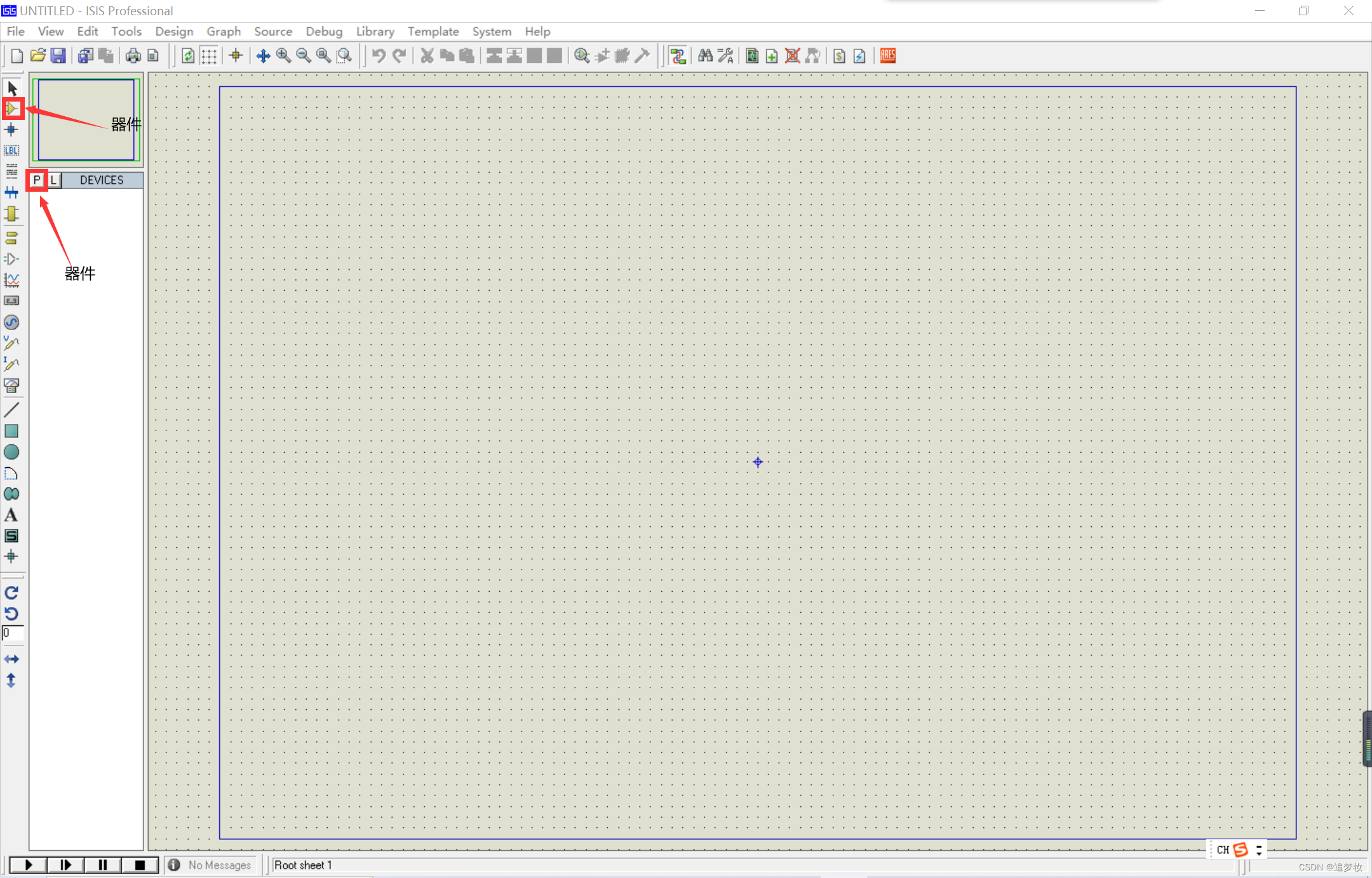Click the Sogou input method icon
The width and height of the screenshot is (1372, 878).
coord(1241,849)
